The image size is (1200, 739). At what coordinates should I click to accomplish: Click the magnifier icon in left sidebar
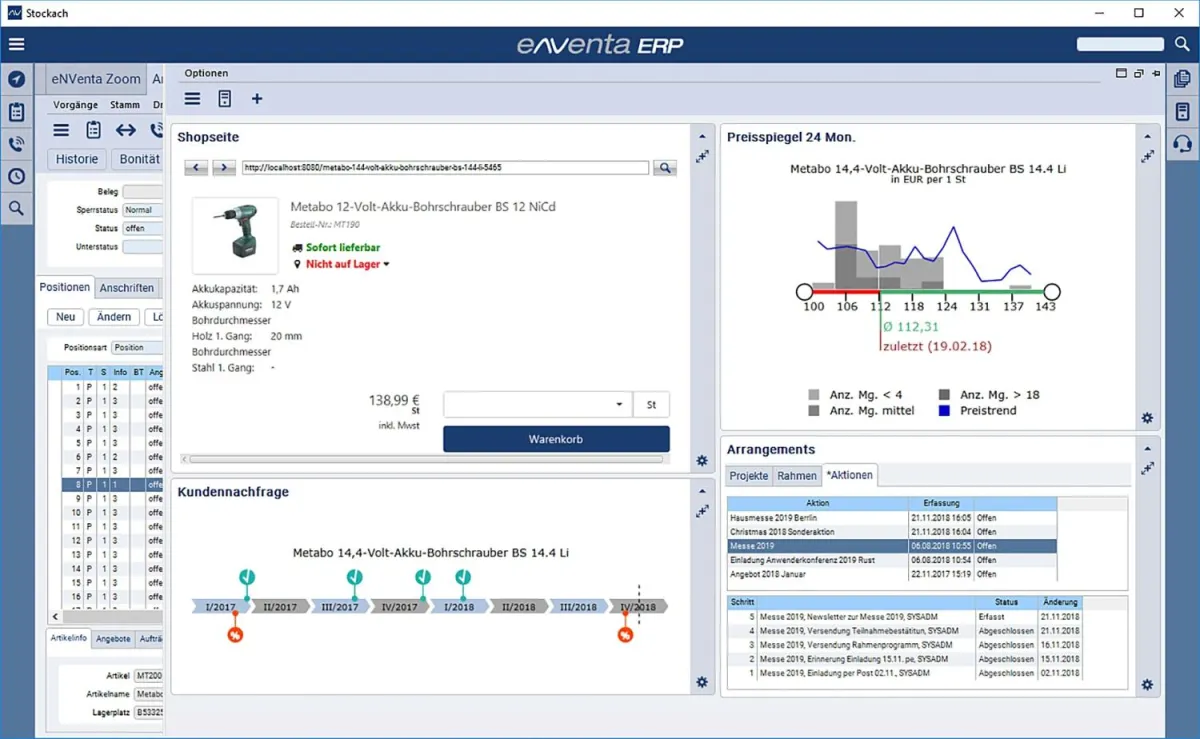16,208
